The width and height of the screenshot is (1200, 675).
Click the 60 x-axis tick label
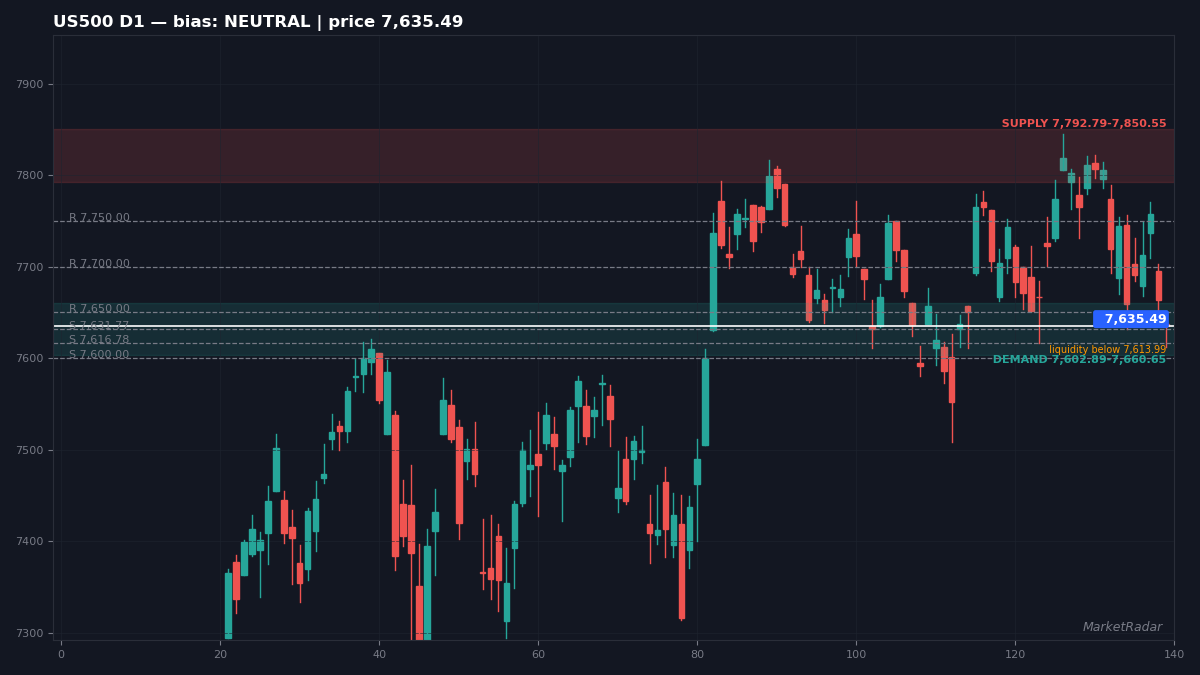tap(538, 655)
